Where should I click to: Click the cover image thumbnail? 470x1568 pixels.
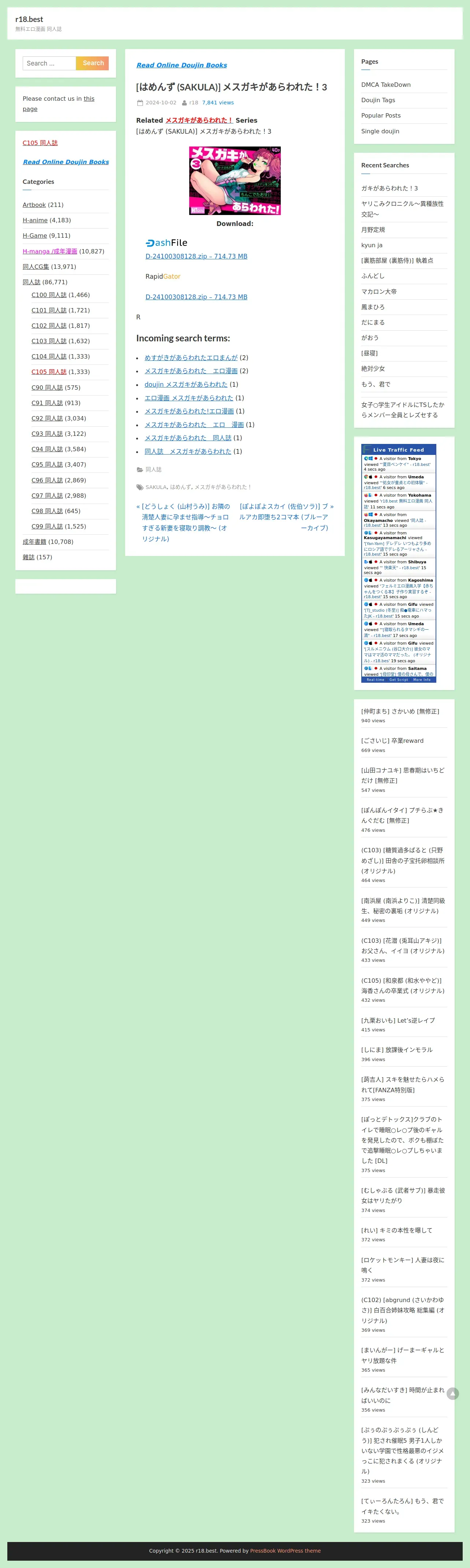(x=235, y=180)
